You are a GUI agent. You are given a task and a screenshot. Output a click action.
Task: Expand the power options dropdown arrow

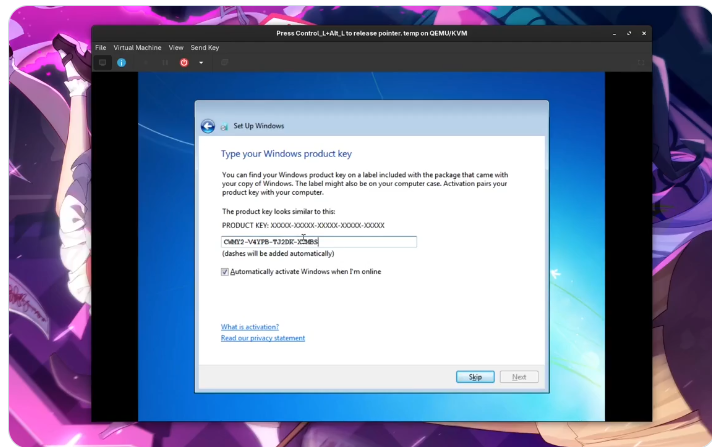[x=201, y=63]
